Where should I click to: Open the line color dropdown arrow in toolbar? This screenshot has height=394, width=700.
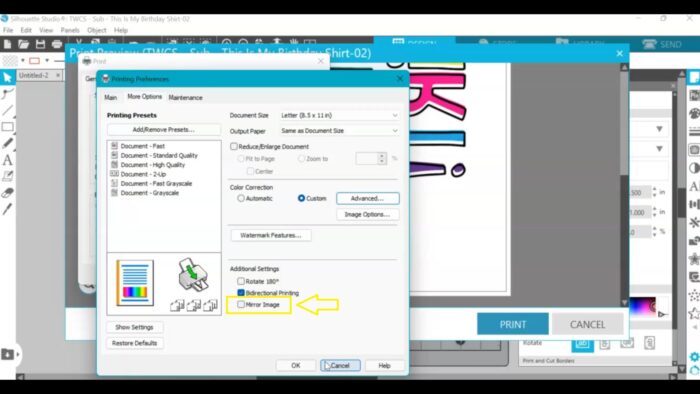tap(47, 60)
